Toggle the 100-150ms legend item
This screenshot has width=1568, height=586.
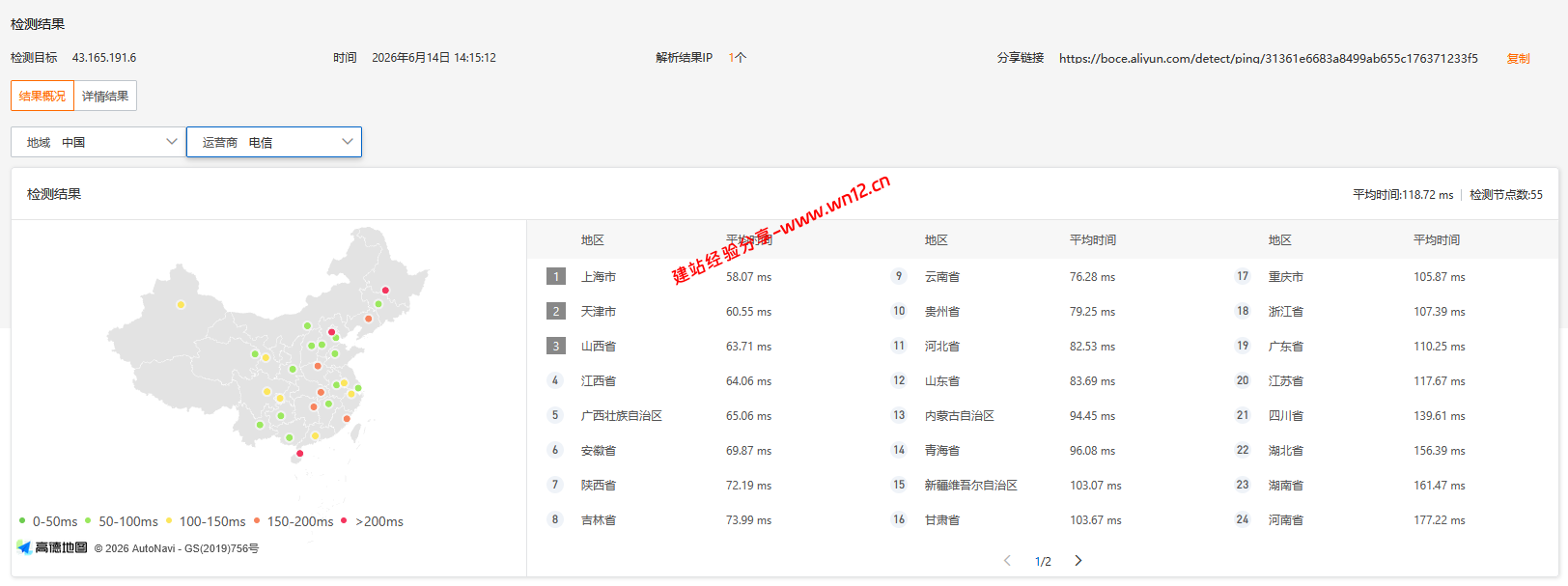point(206,521)
